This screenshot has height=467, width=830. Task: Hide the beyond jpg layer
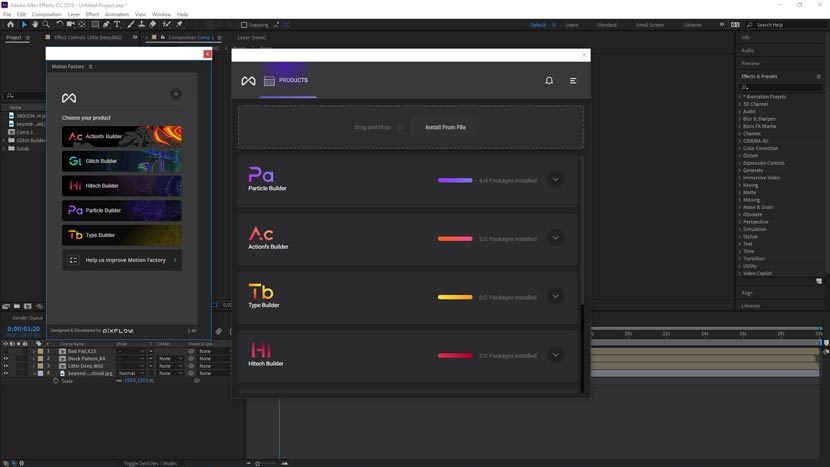click(x=6, y=373)
